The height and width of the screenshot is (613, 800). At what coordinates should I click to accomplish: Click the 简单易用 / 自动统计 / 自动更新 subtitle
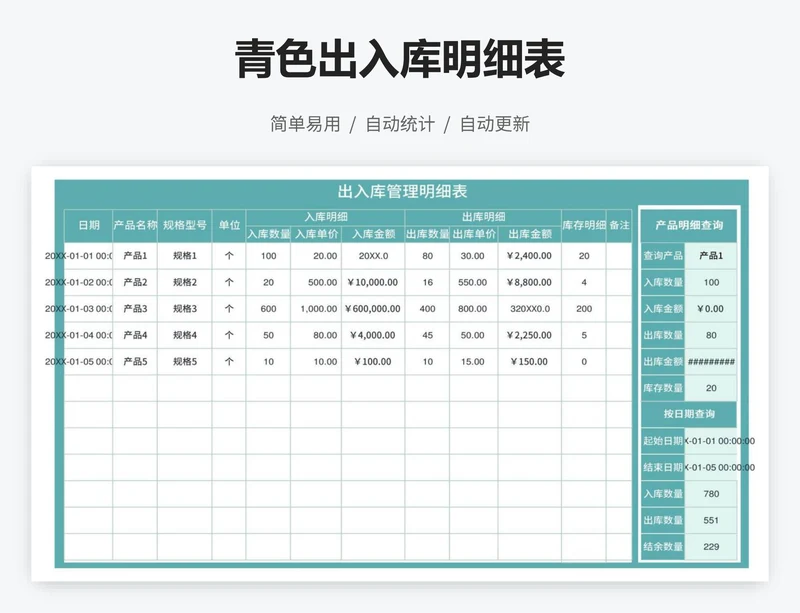(x=400, y=124)
